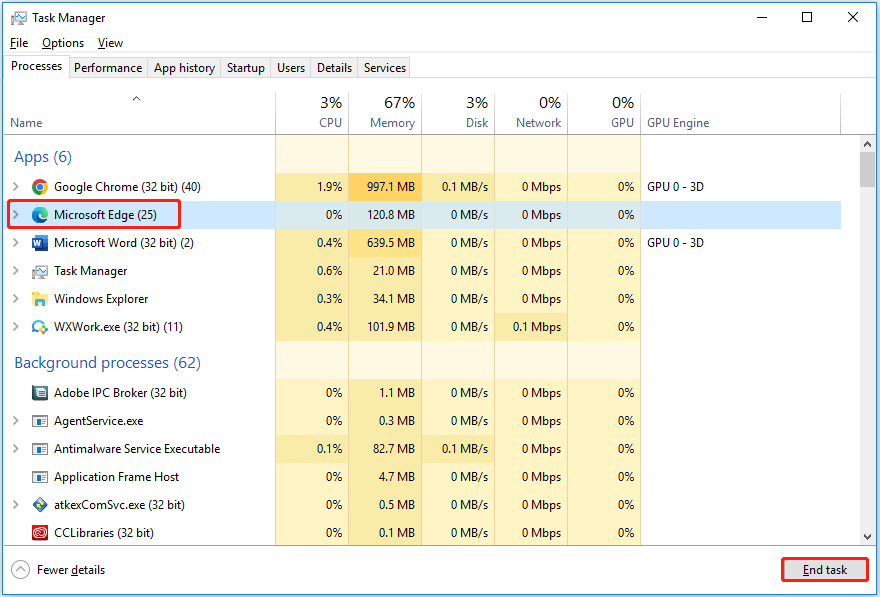
Task: Click the End task button
Action: pos(824,569)
